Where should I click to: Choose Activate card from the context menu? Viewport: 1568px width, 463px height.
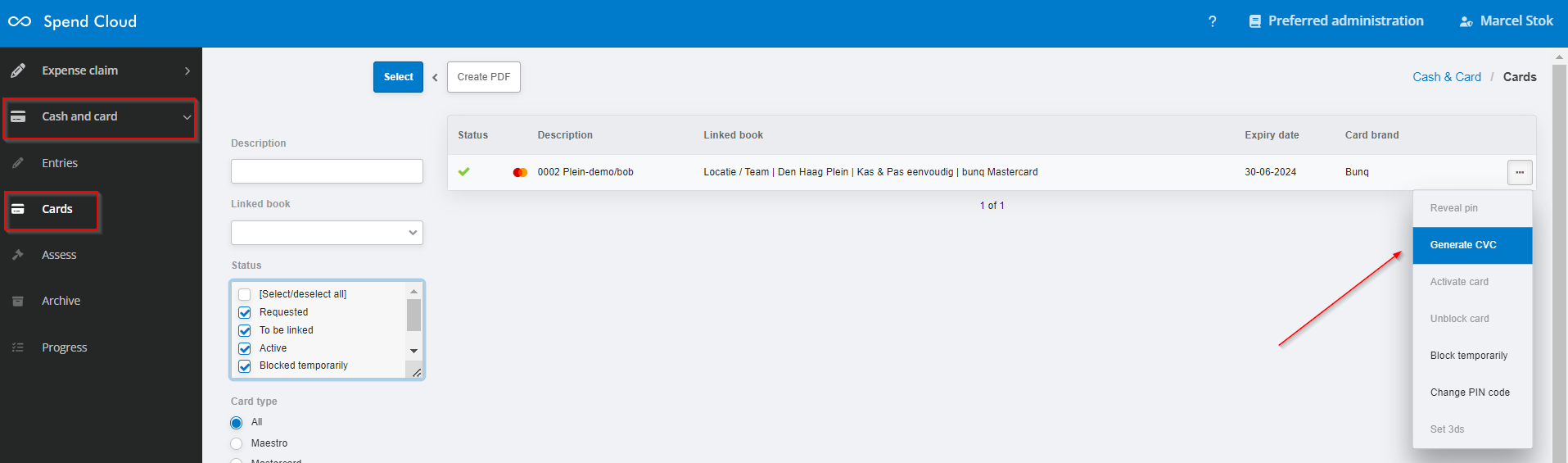[x=1472, y=282]
